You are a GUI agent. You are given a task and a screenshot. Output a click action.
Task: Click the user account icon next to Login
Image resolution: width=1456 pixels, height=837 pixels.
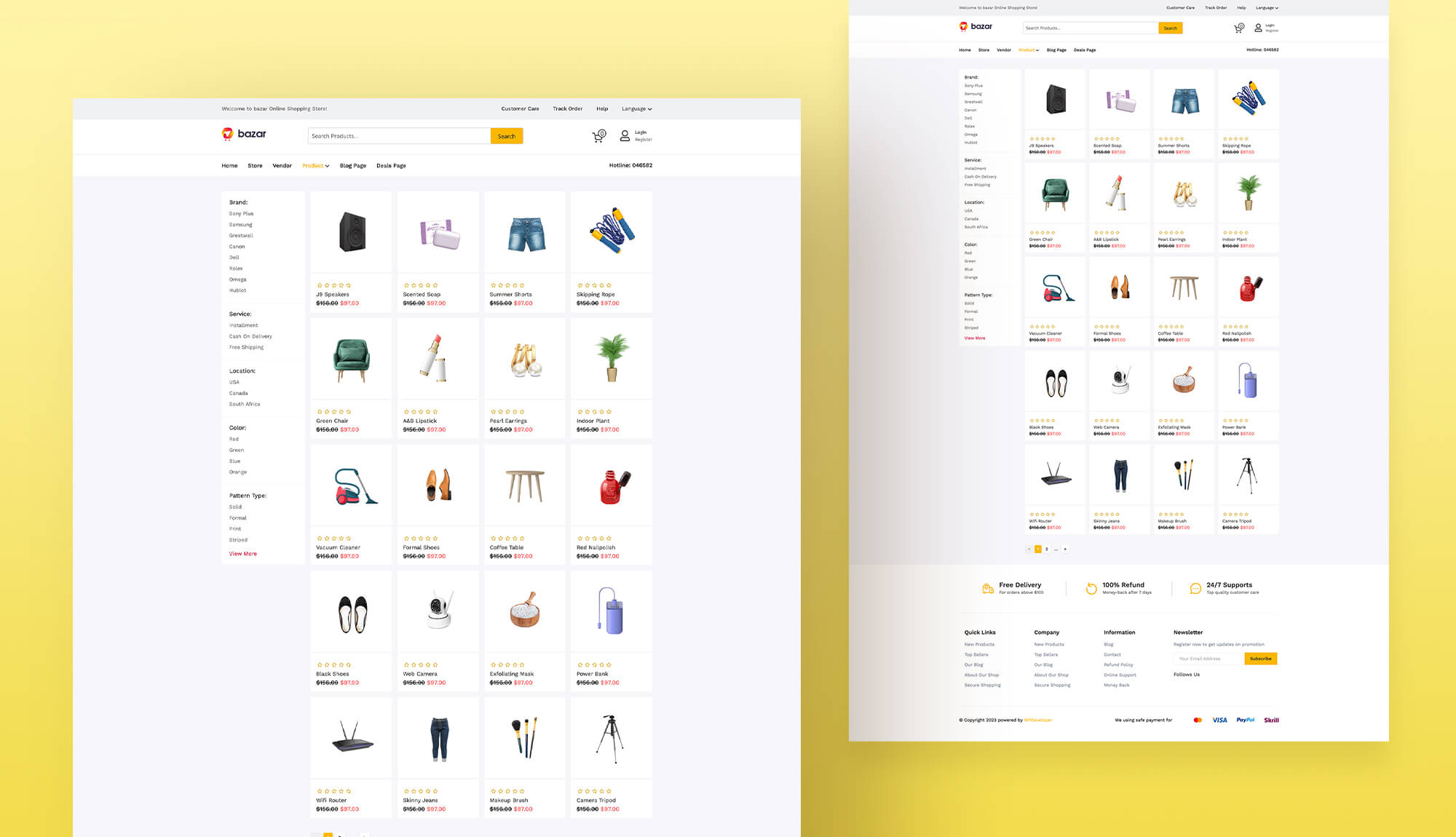(624, 135)
